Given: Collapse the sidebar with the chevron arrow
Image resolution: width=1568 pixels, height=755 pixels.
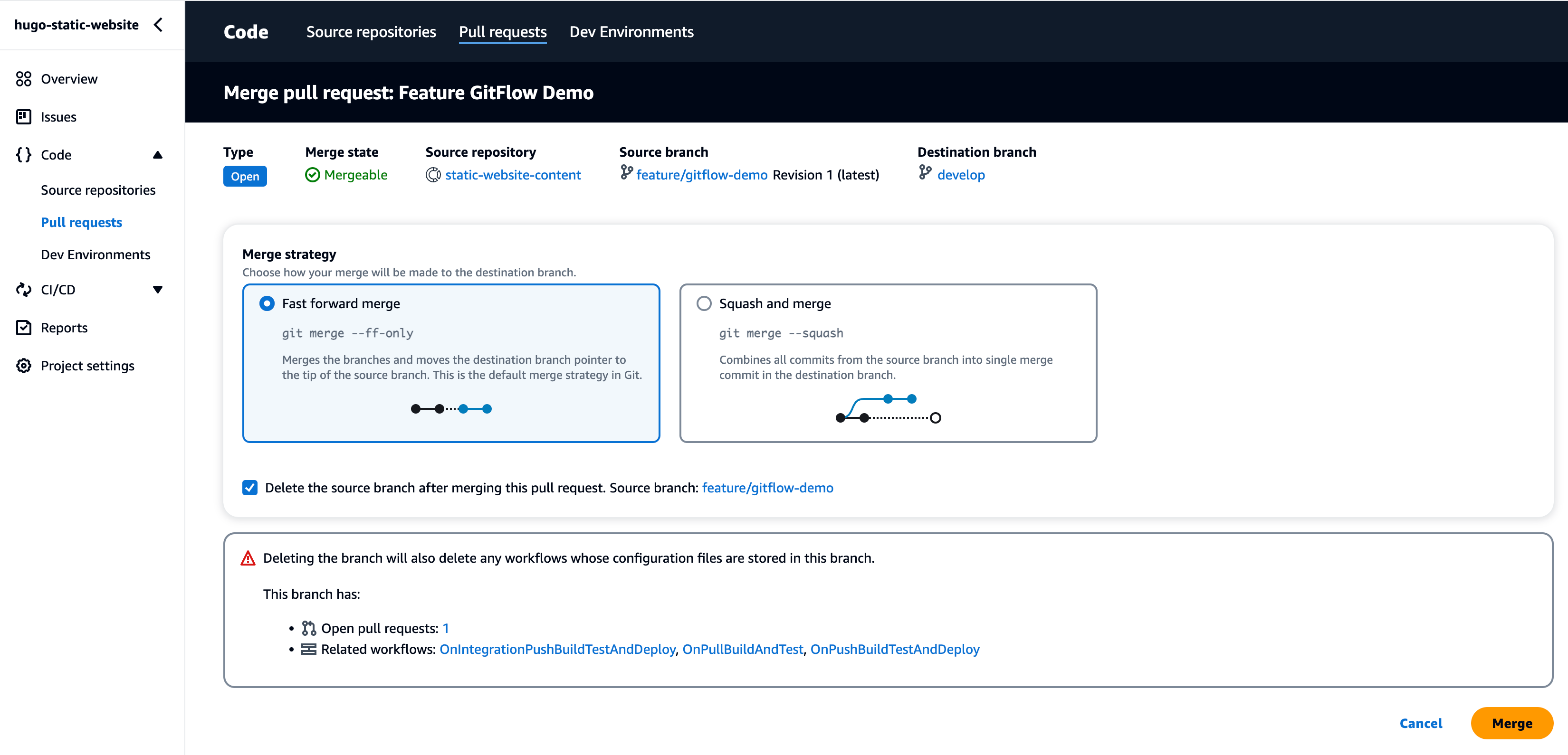Looking at the screenshot, I should coord(158,25).
